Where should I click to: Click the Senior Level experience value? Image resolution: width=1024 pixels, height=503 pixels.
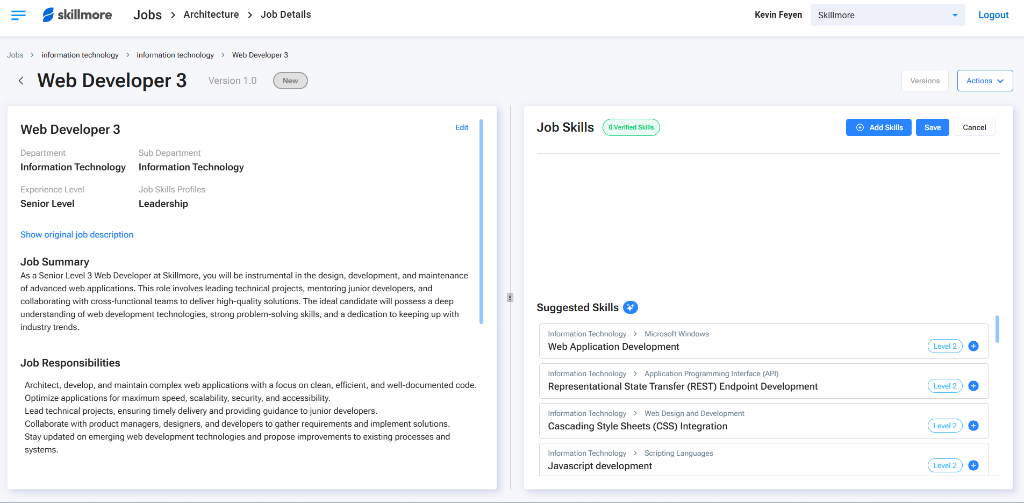click(48, 204)
